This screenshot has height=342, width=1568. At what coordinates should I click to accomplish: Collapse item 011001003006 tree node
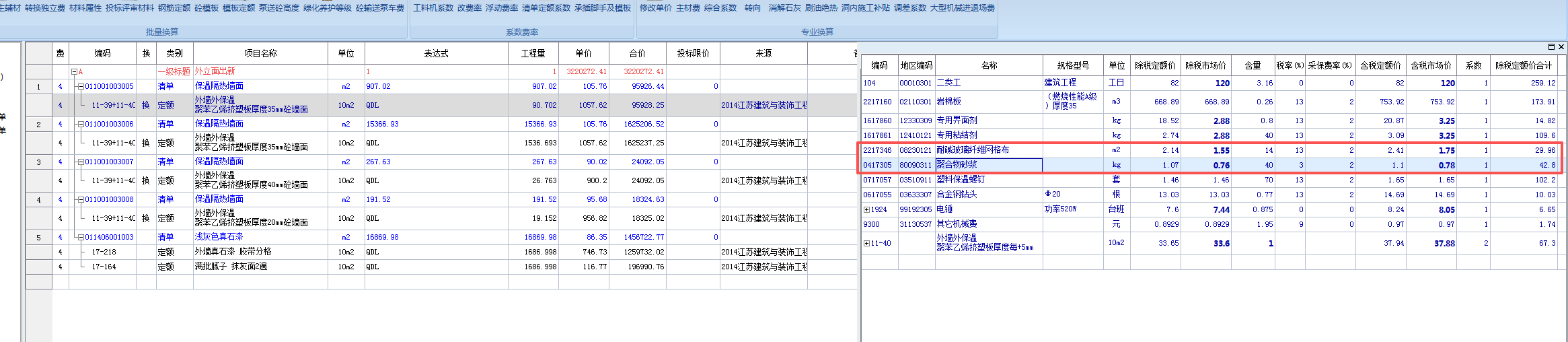click(x=81, y=124)
